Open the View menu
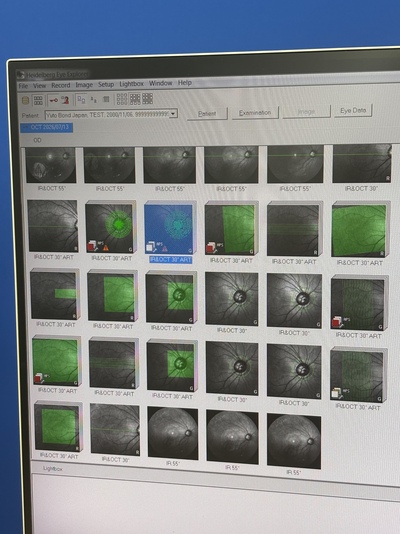The image size is (400, 534). click(39, 85)
